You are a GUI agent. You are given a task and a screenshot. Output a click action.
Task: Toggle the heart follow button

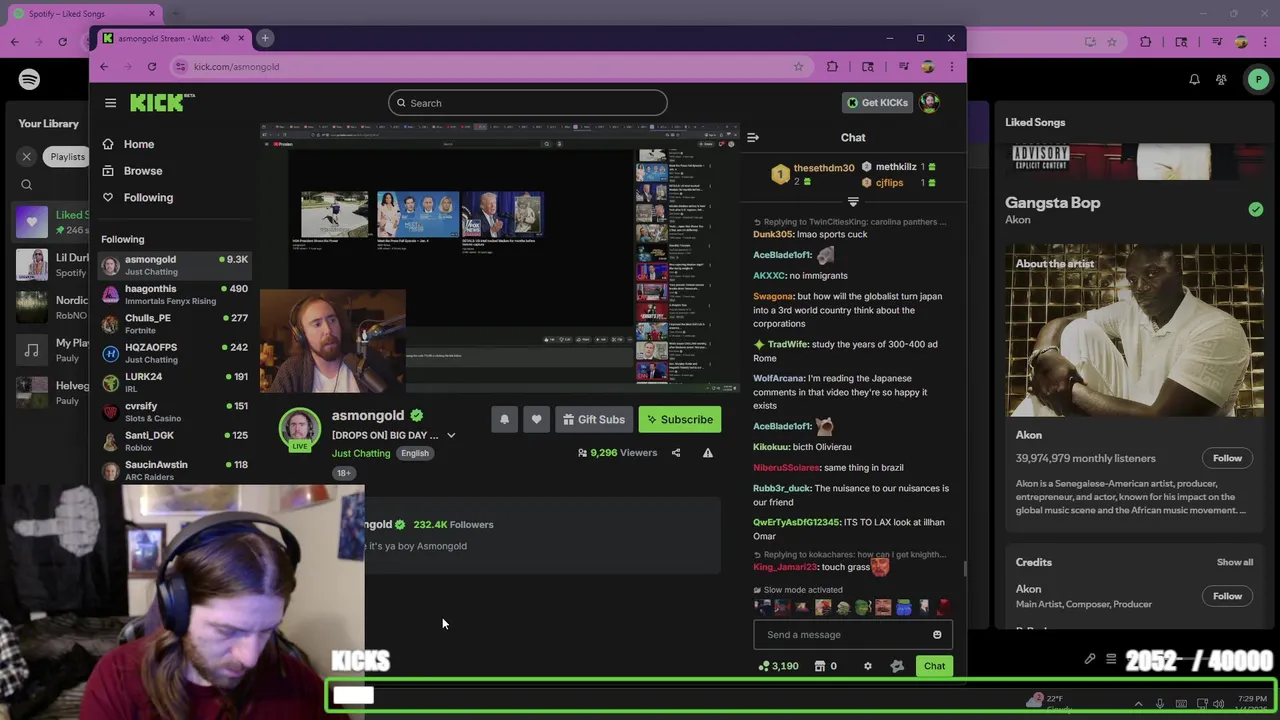536,420
